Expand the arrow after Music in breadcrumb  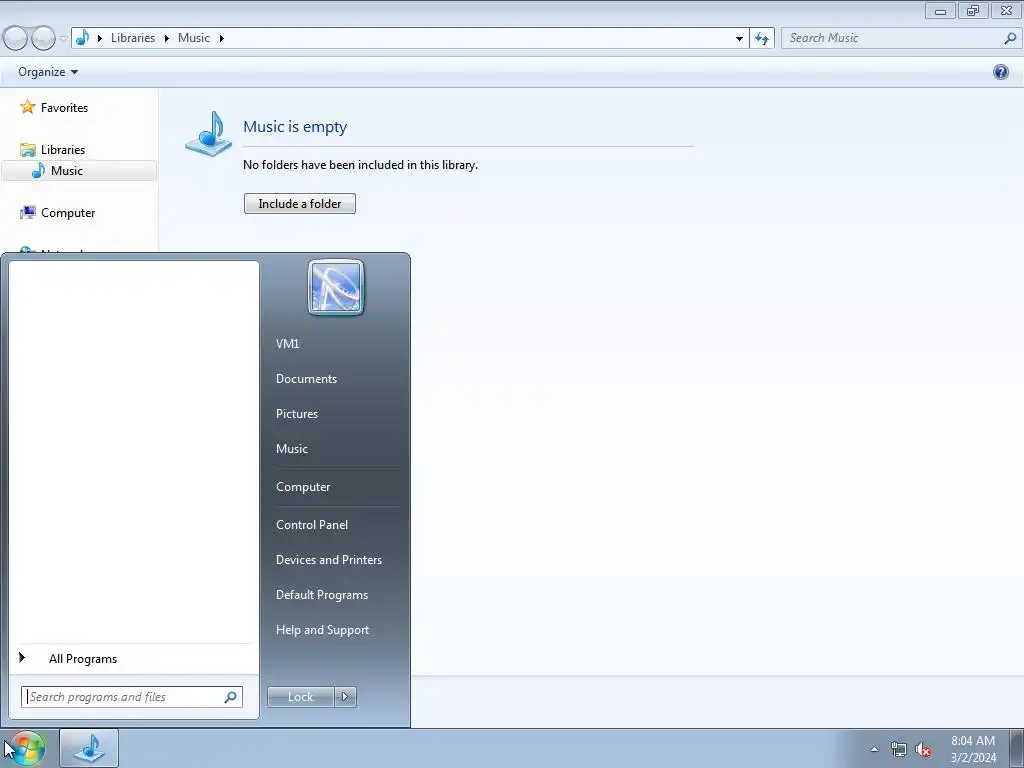click(221, 38)
